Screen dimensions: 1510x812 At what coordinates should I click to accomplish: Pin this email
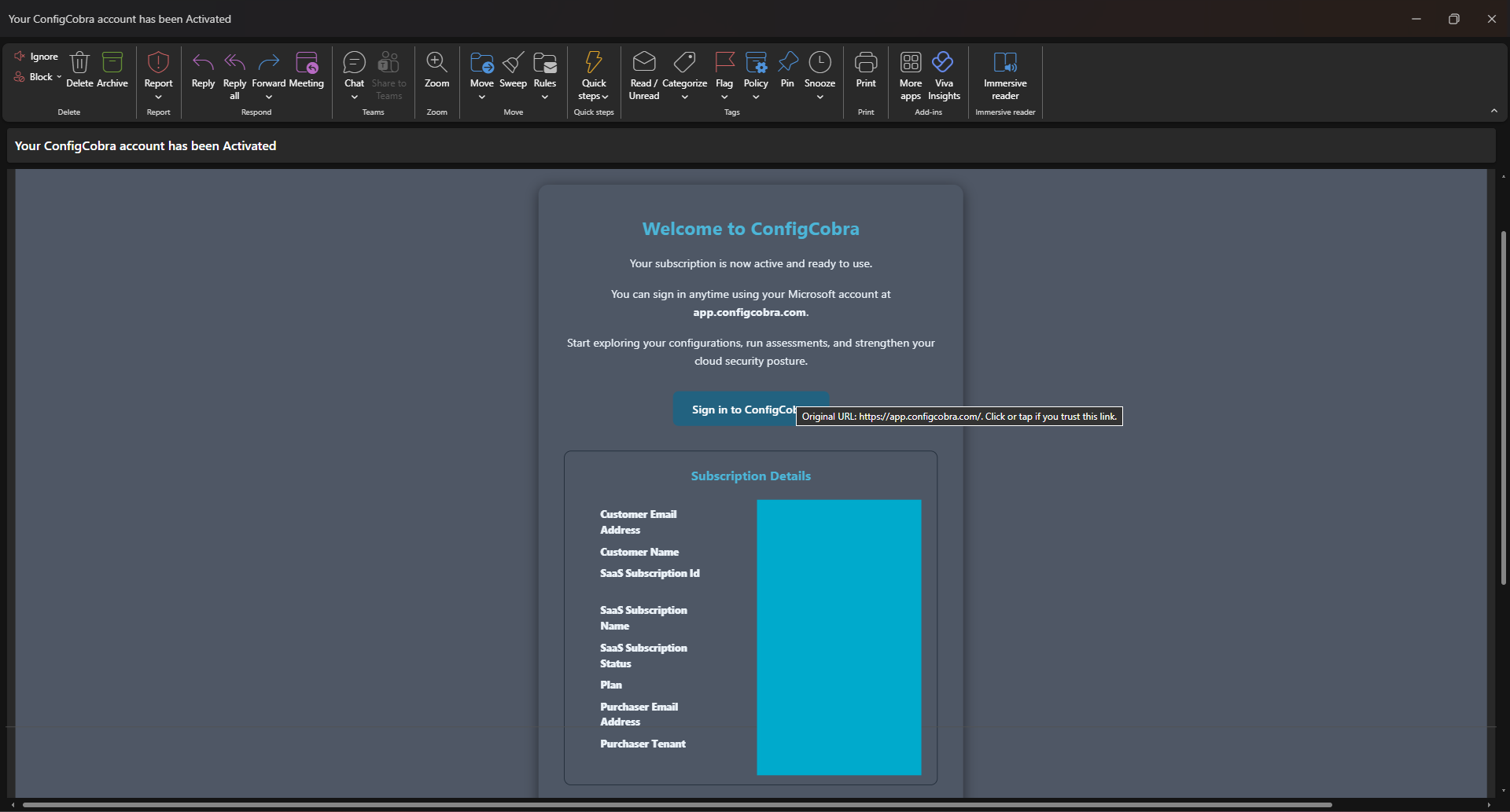[787, 69]
